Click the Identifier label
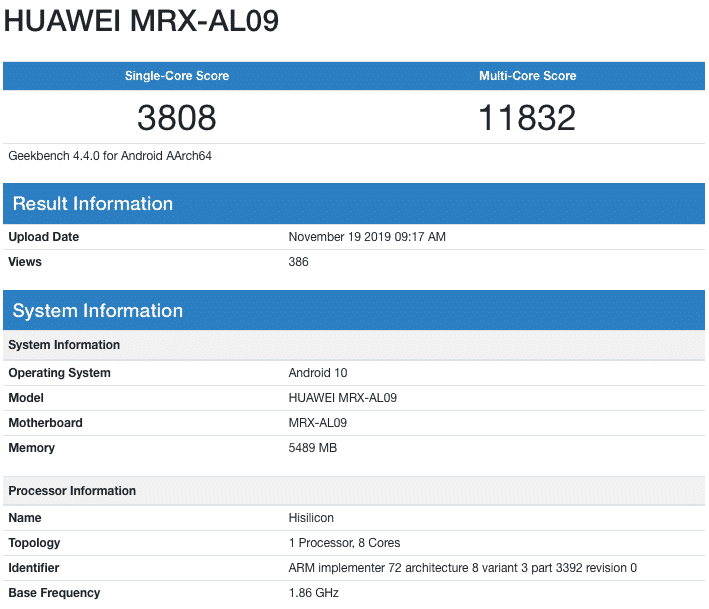 tap(34, 568)
